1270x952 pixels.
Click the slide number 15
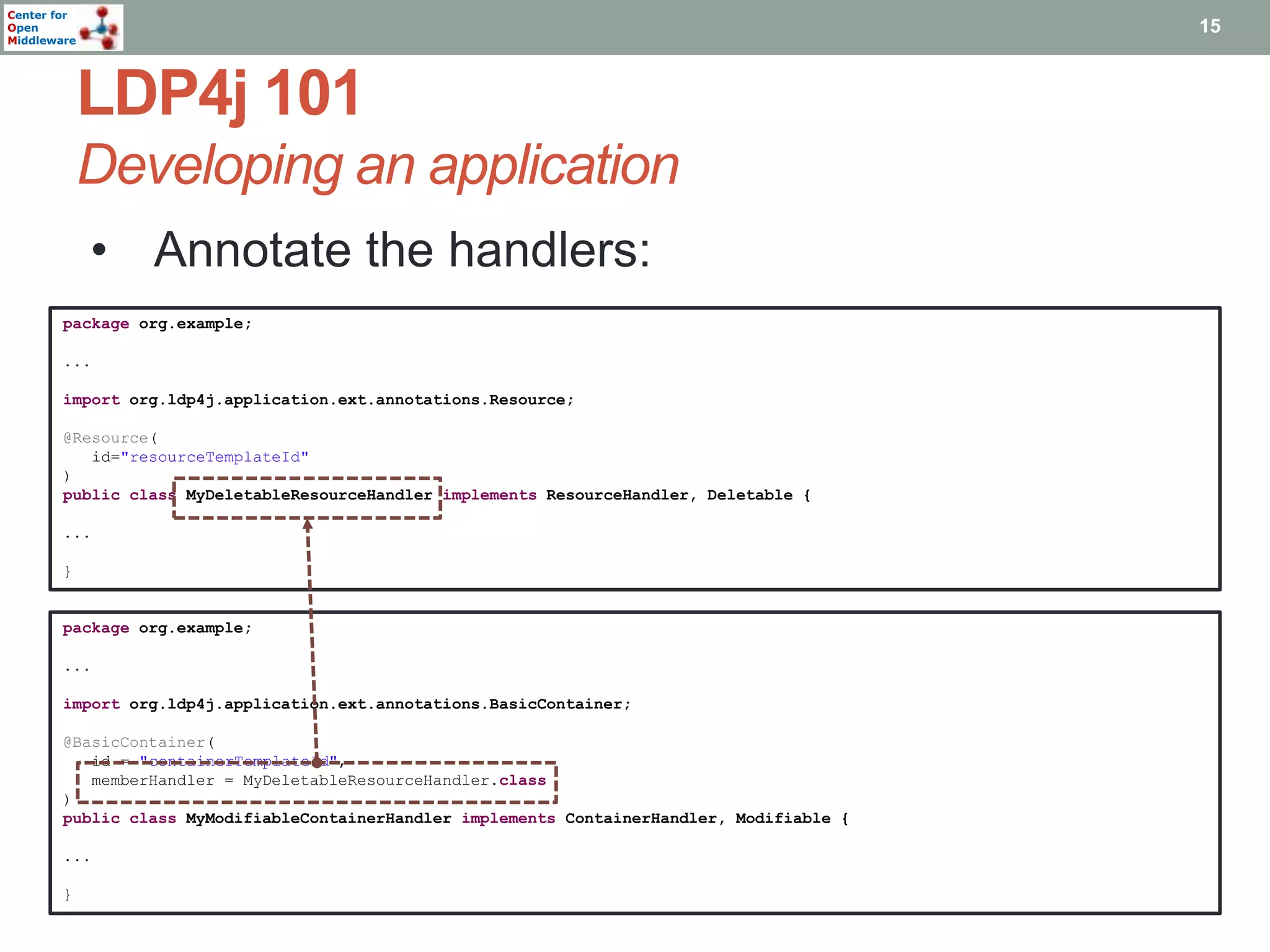pyautogui.click(x=1209, y=26)
